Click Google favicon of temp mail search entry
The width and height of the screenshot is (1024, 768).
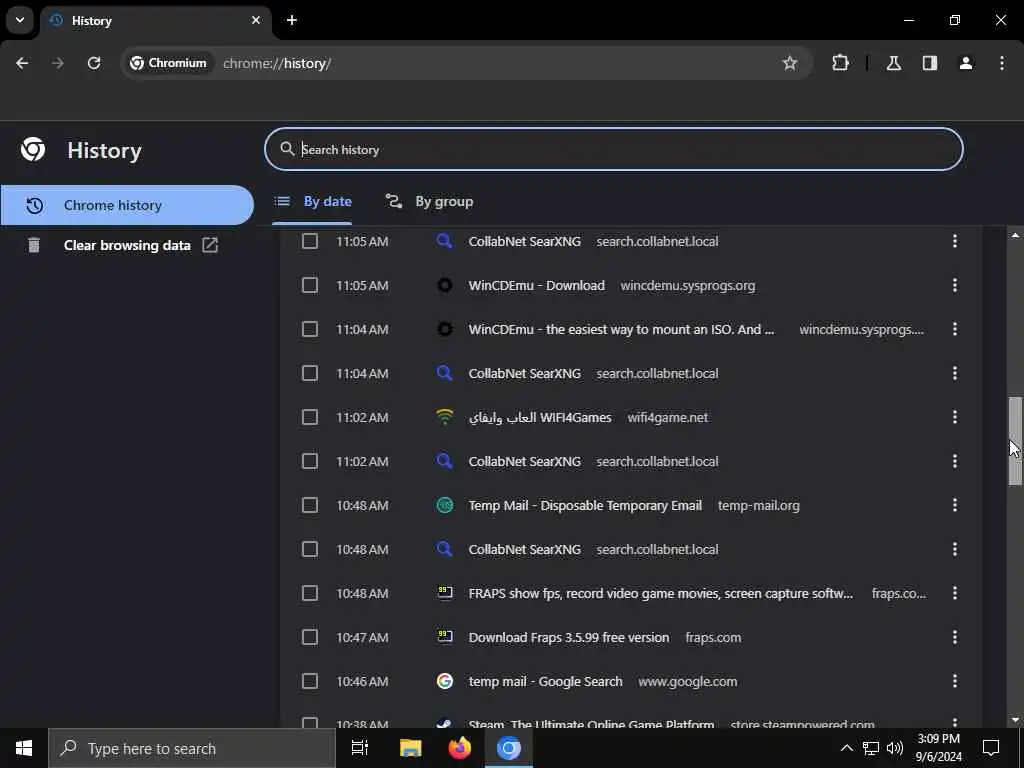[445, 681]
